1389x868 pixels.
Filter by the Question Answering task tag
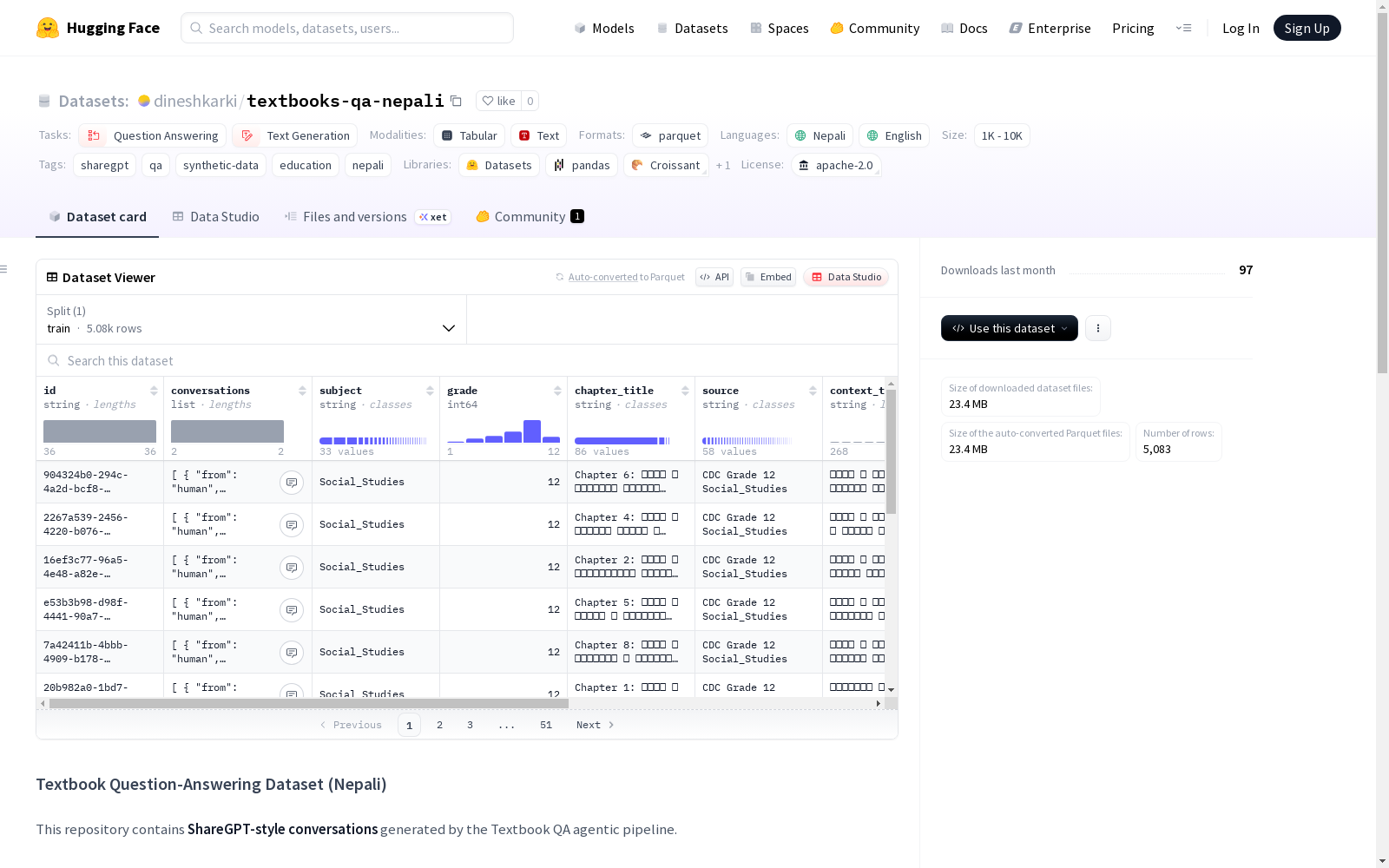tap(153, 135)
